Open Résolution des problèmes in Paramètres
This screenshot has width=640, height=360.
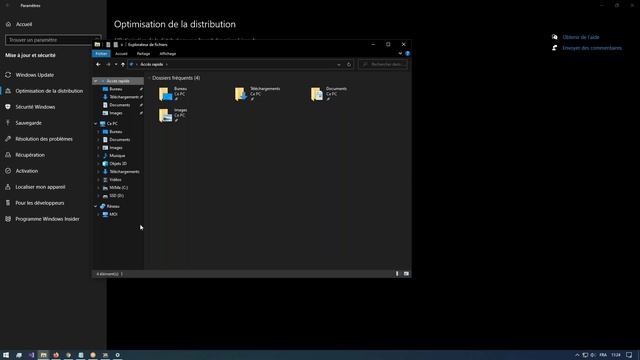[44, 139]
